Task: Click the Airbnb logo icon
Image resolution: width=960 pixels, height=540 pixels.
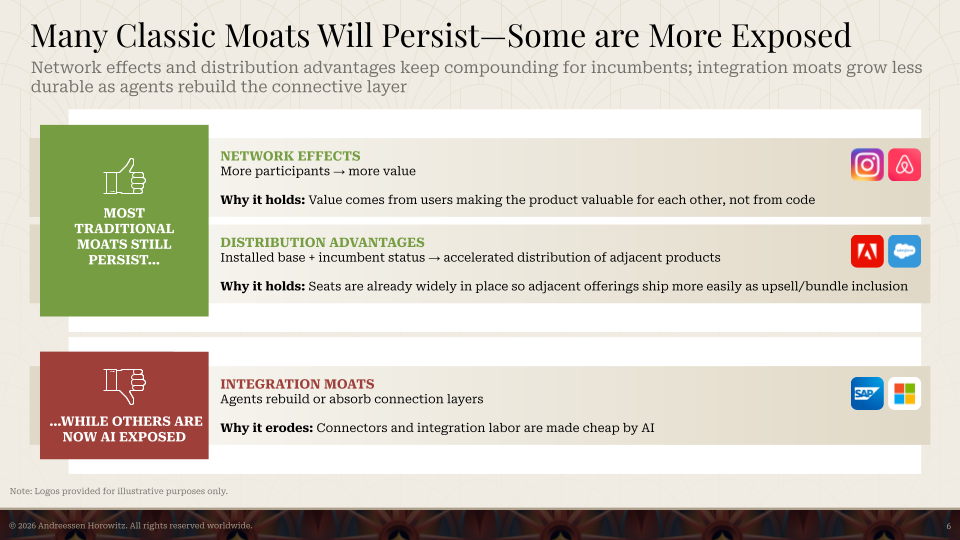Action: coord(904,164)
